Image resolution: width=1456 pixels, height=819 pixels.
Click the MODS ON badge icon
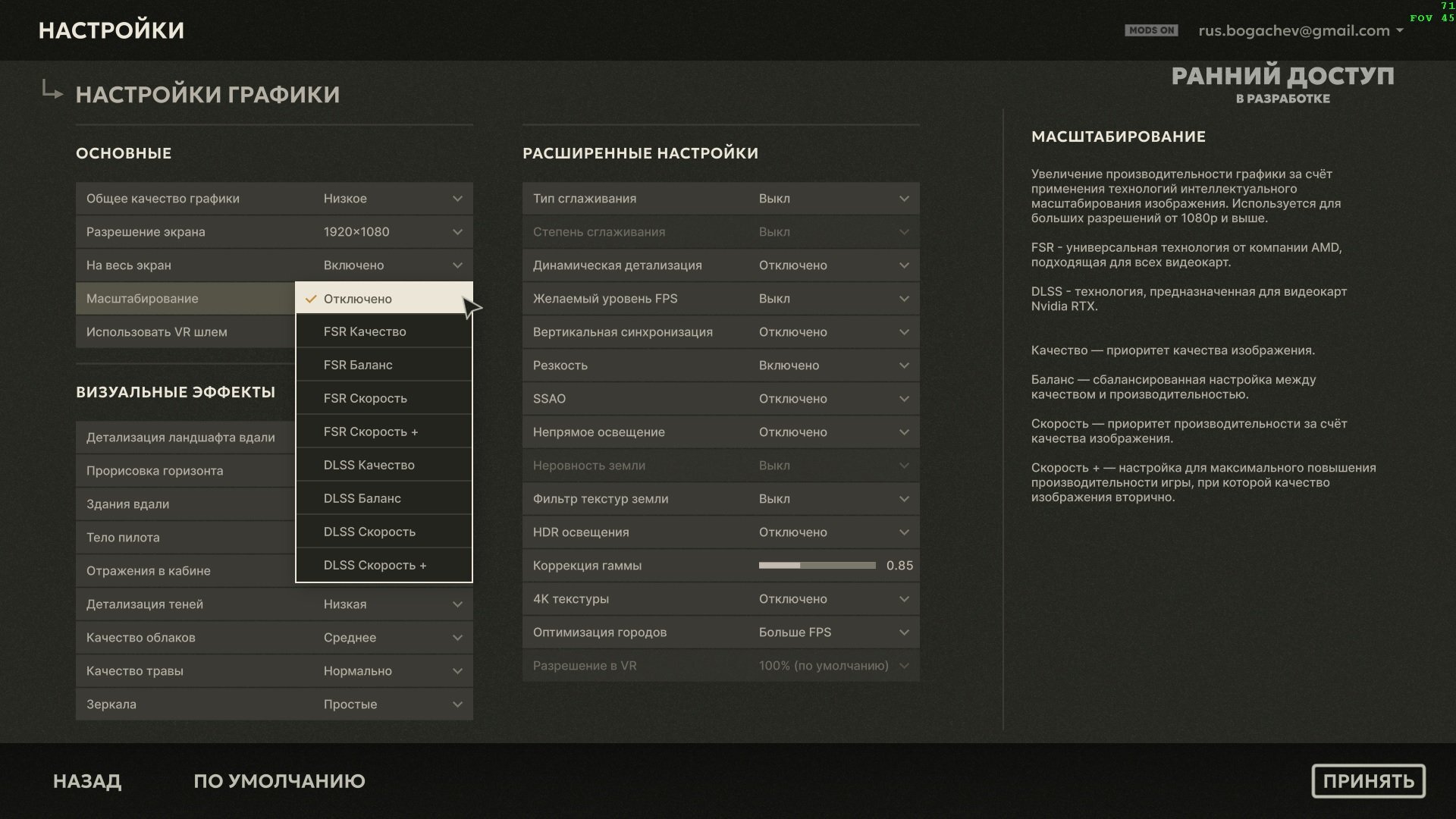coord(1150,30)
